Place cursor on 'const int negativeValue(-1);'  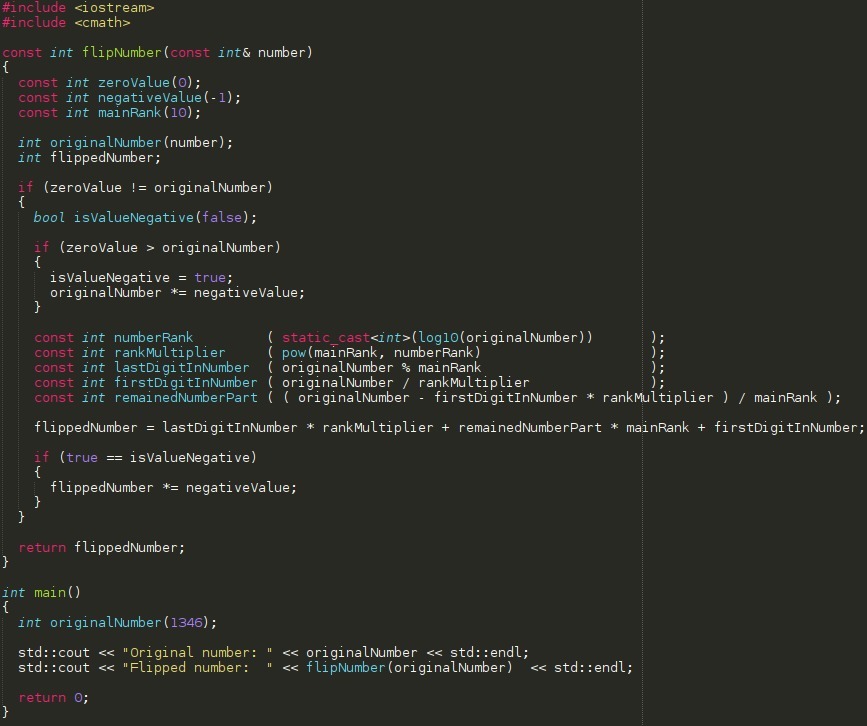tap(129, 97)
